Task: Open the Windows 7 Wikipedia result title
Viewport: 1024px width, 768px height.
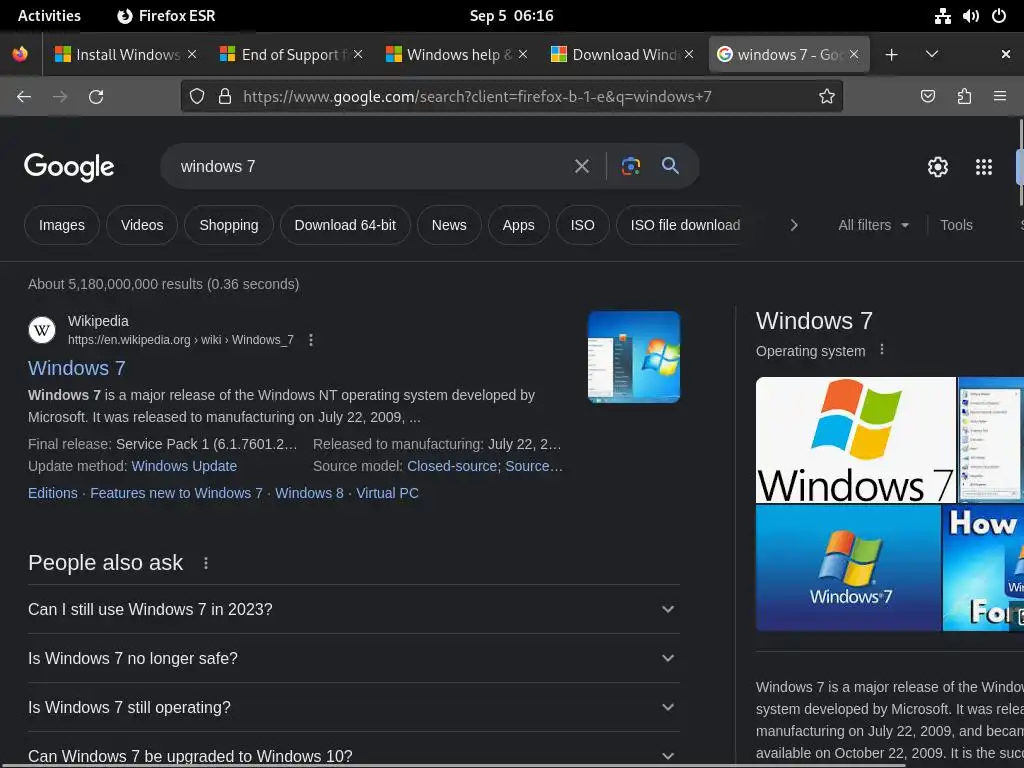Action: pos(76,368)
